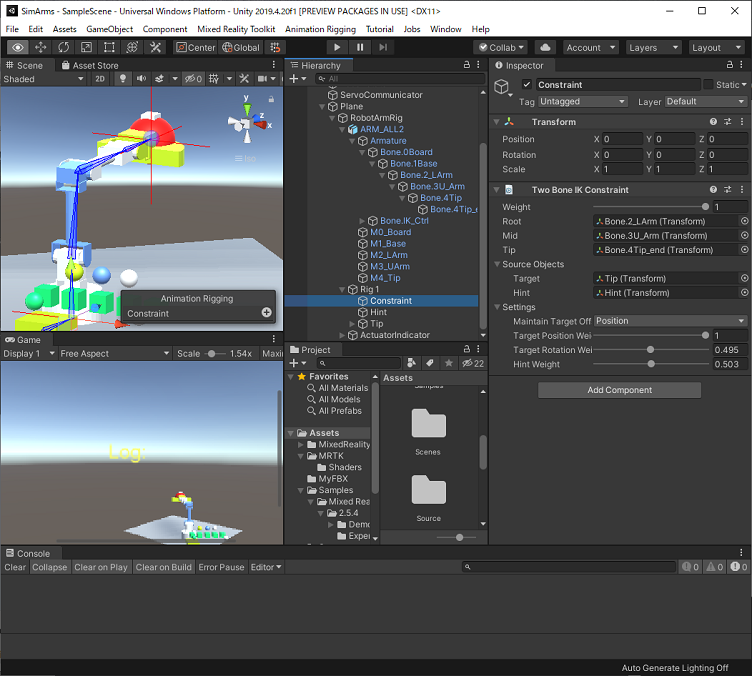Viewport: 752px width, 676px height.
Task: Collapse Source Objects section
Action: [x=497, y=264]
